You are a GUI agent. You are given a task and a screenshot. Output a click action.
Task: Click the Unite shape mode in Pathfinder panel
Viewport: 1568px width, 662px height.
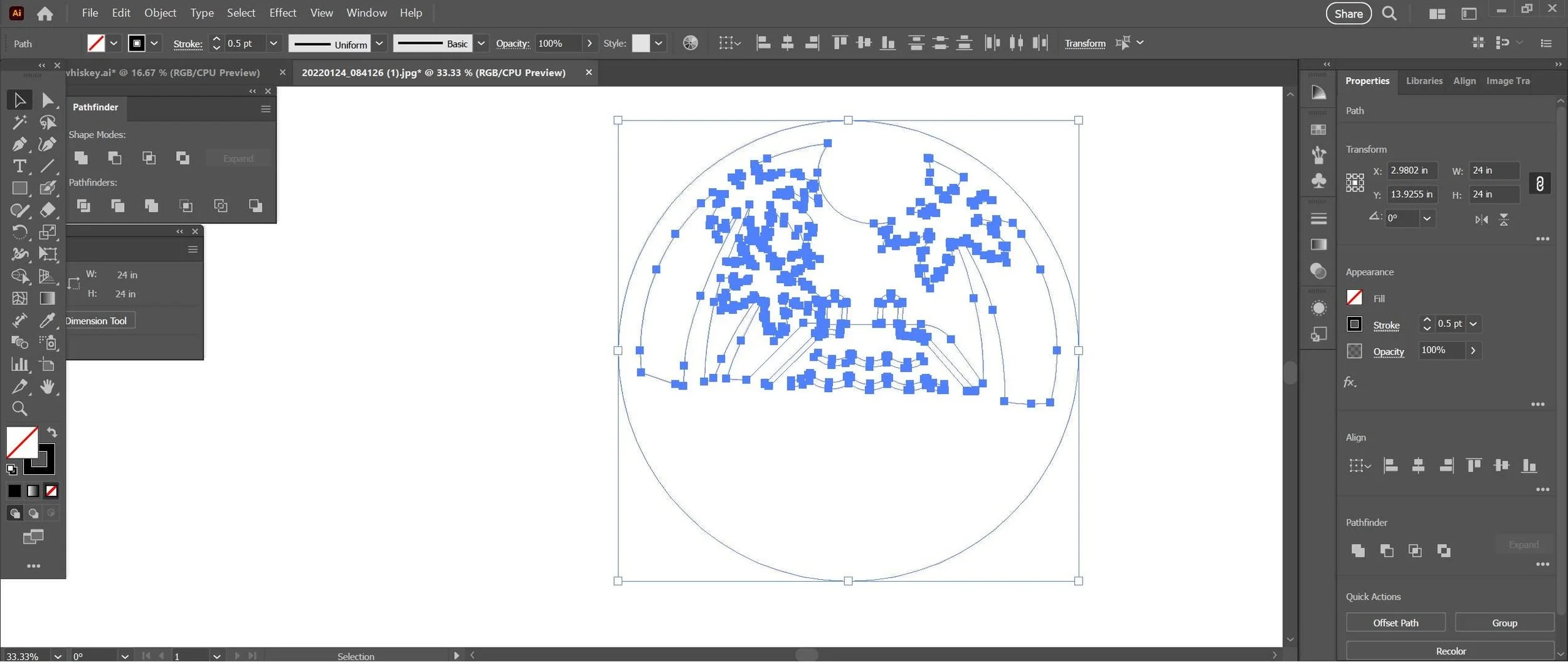81,158
